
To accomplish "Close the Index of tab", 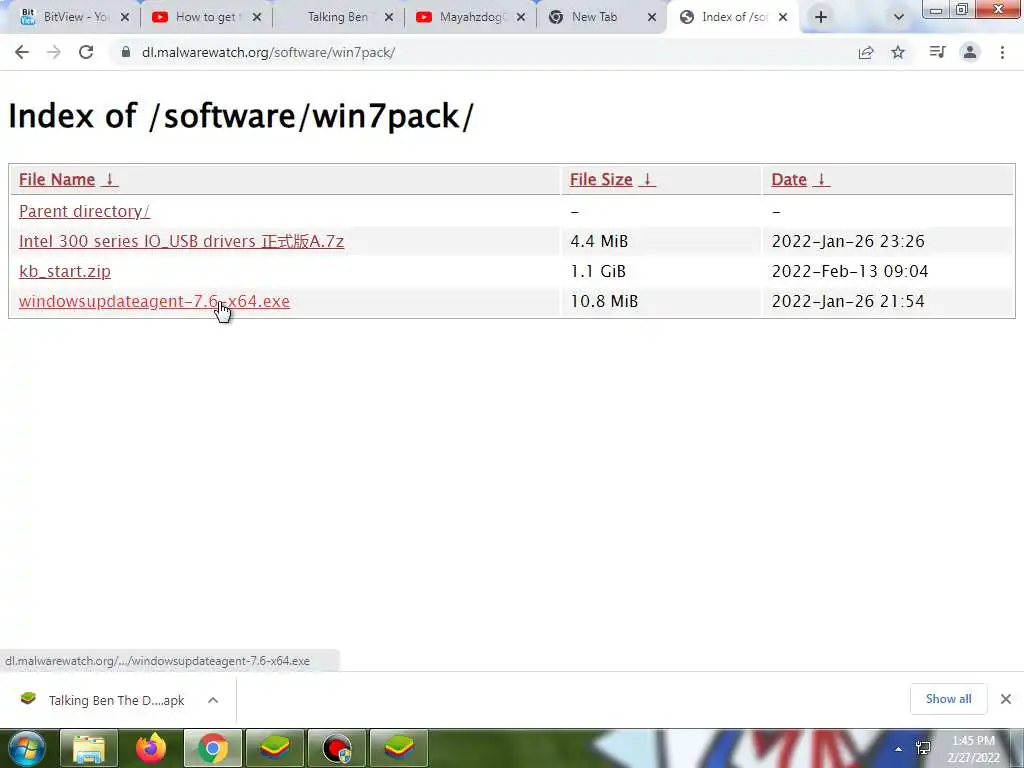I will 783,18.
